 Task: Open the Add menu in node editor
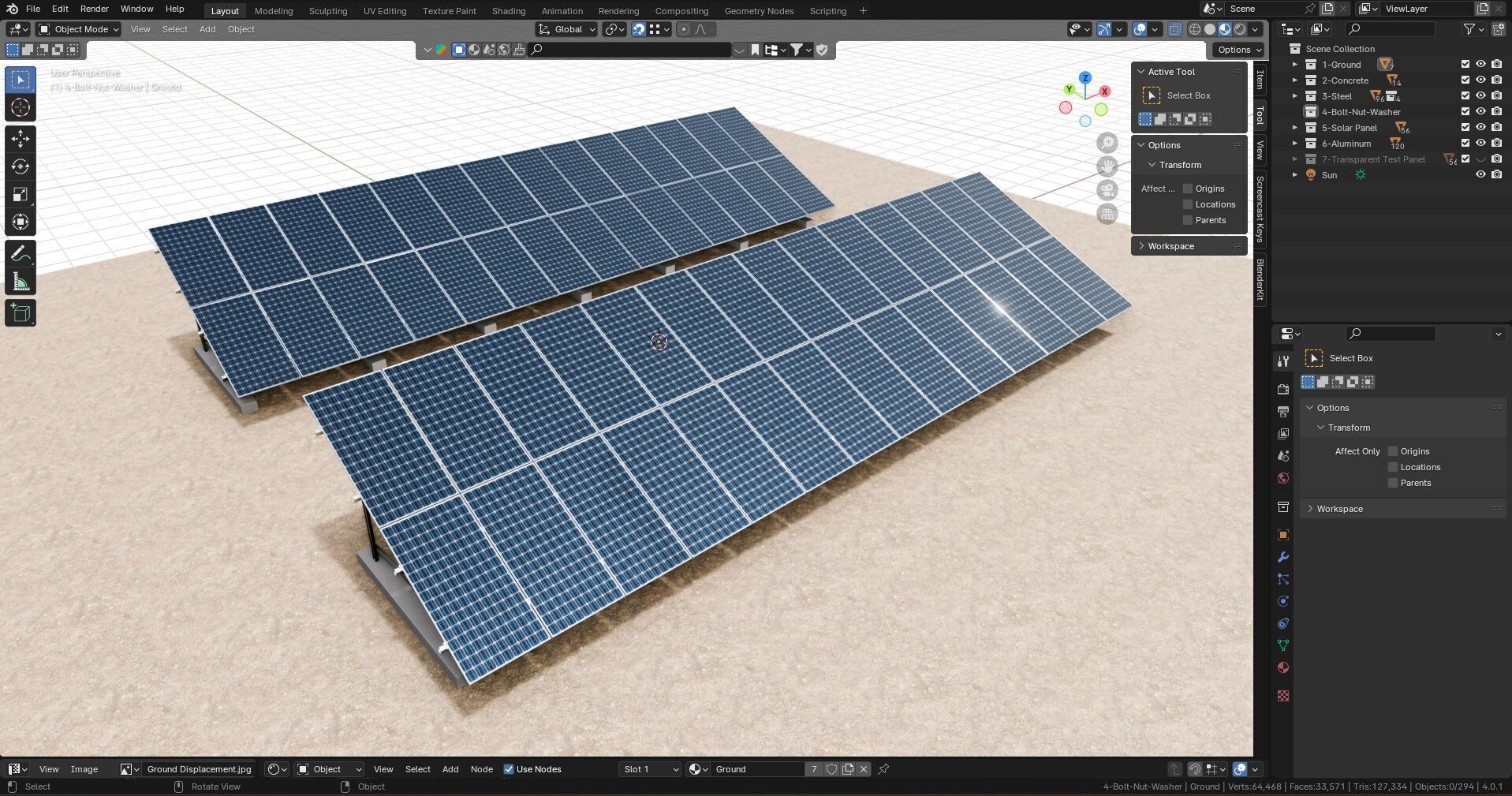click(x=450, y=769)
